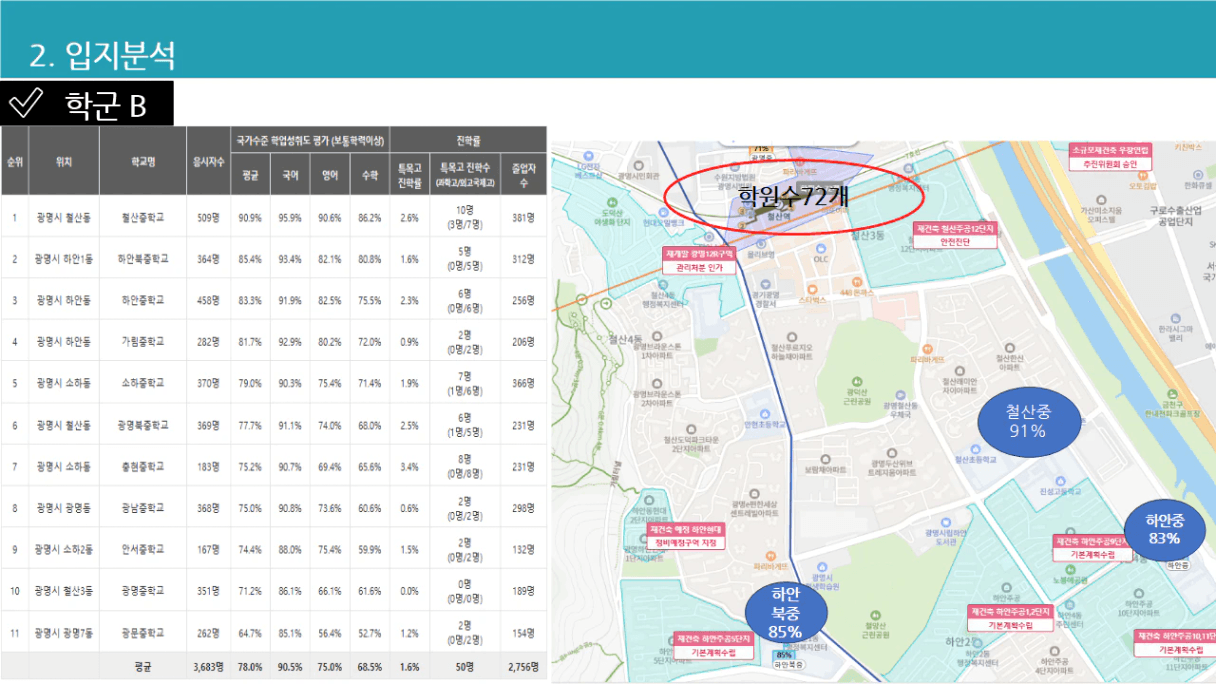Image resolution: width=1216 pixels, height=684 pixels.
Task: Click the 재개발 광명12R구역 관리처분 인가 label
Action: pos(699,262)
